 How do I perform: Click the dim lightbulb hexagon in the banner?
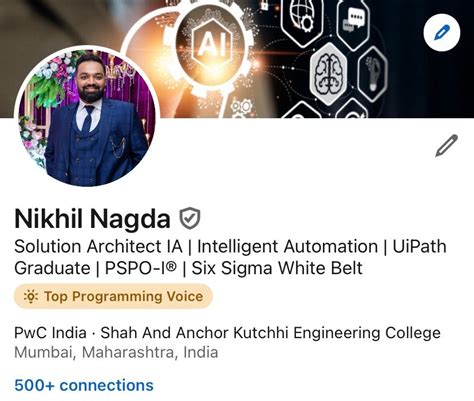tap(373, 74)
